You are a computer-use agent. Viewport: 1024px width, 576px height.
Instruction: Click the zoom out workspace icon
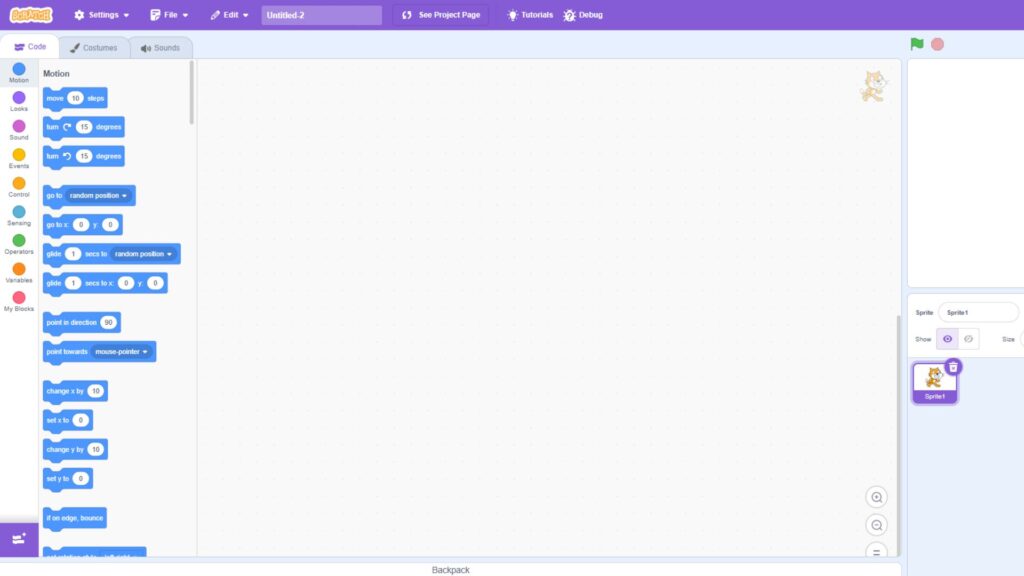coord(876,525)
